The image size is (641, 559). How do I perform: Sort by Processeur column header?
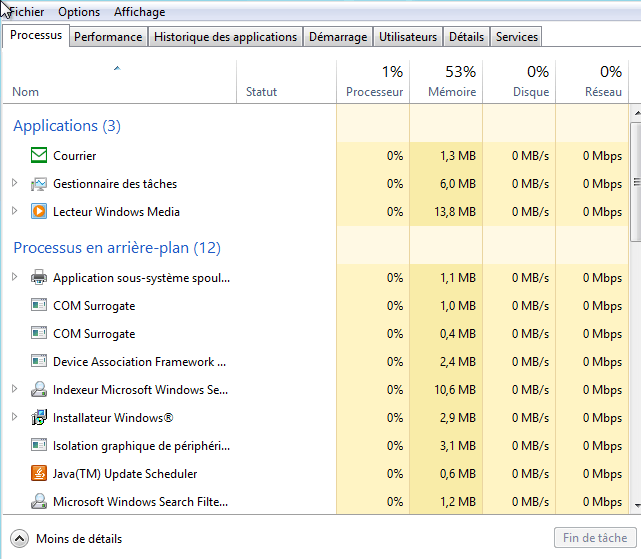pos(373,82)
